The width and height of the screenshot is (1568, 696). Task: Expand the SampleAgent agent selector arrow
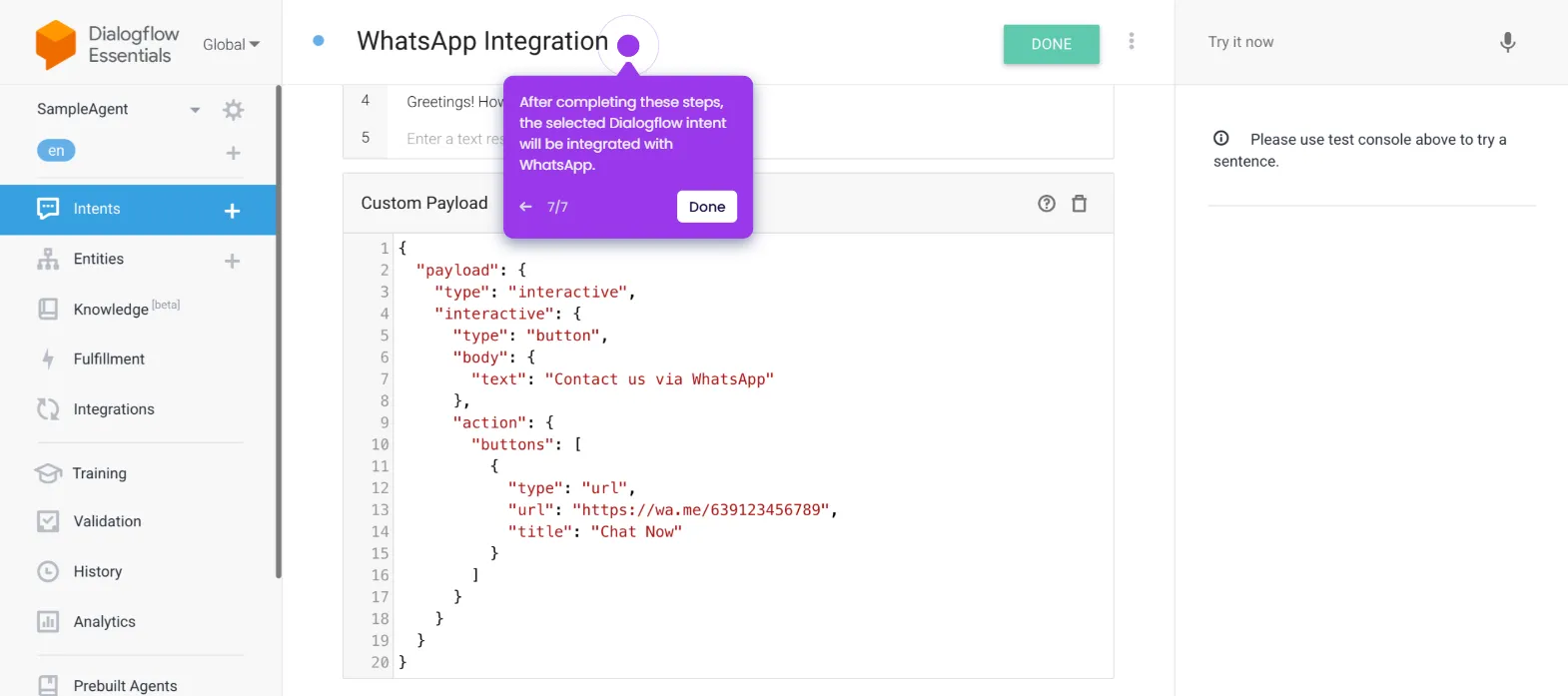195,110
